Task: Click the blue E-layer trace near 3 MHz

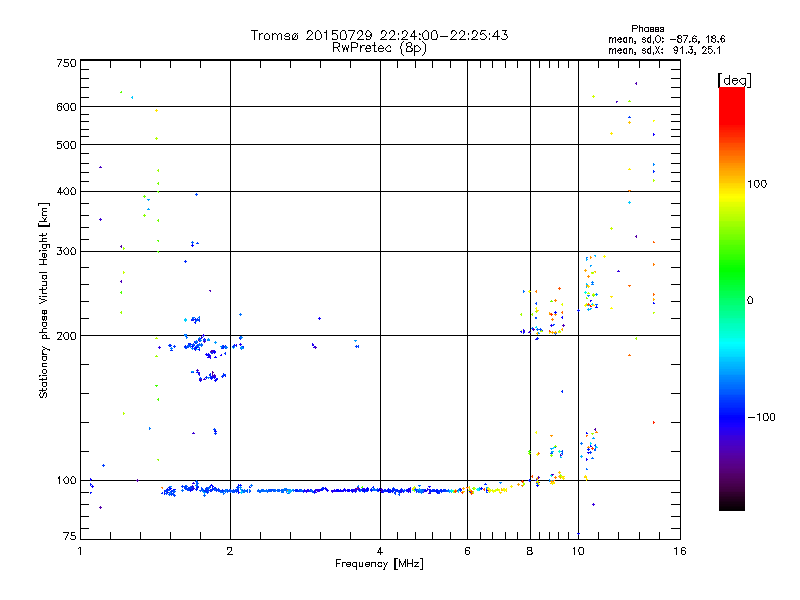Action: [x=316, y=491]
